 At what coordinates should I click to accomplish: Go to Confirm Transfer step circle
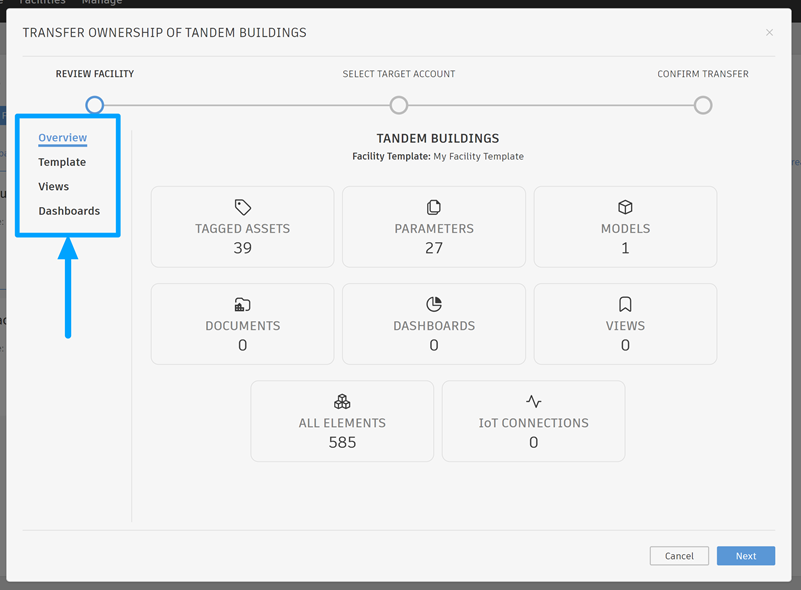click(703, 105)
